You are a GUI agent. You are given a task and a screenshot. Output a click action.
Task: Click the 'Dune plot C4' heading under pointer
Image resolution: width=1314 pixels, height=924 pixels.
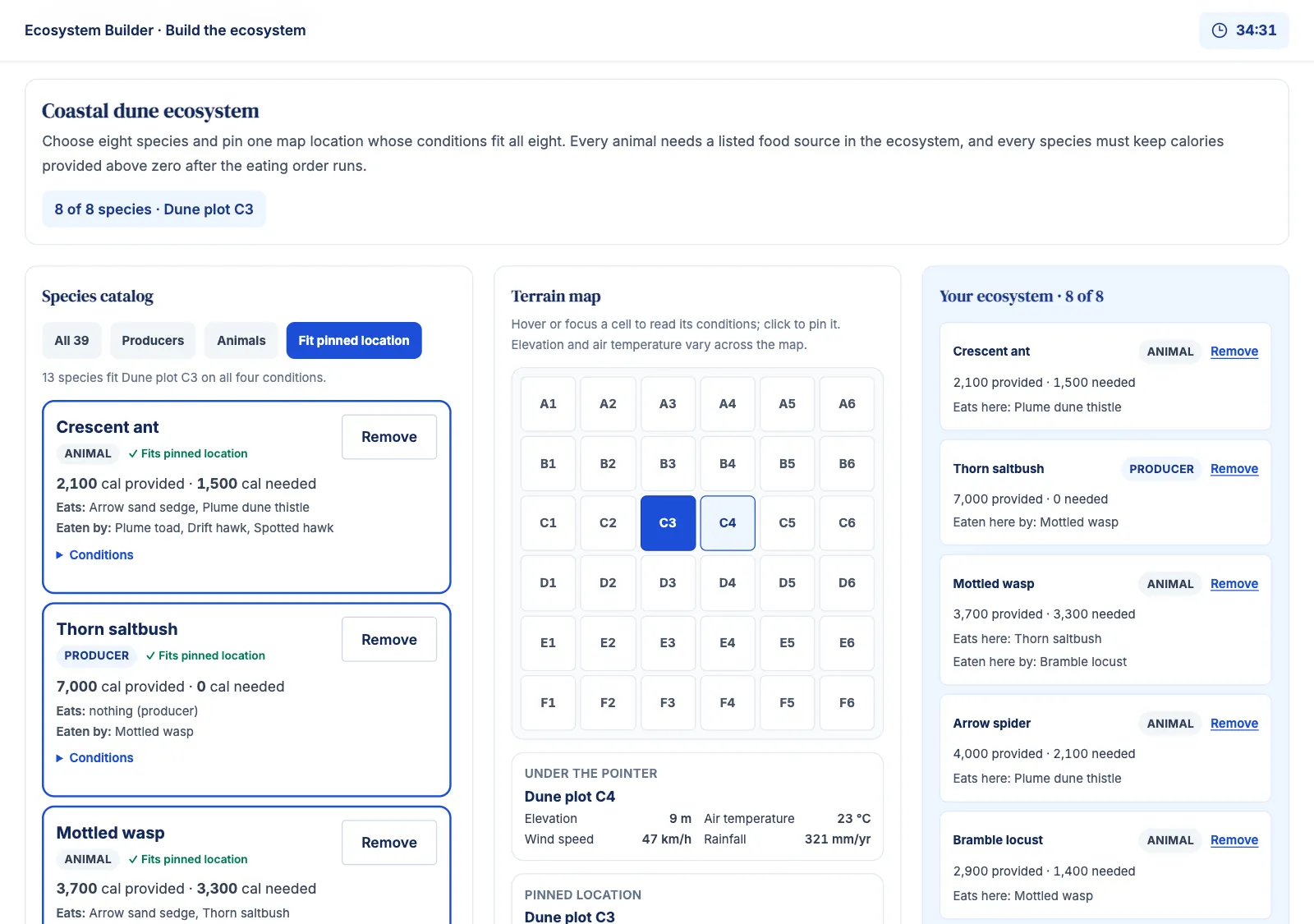569,797
